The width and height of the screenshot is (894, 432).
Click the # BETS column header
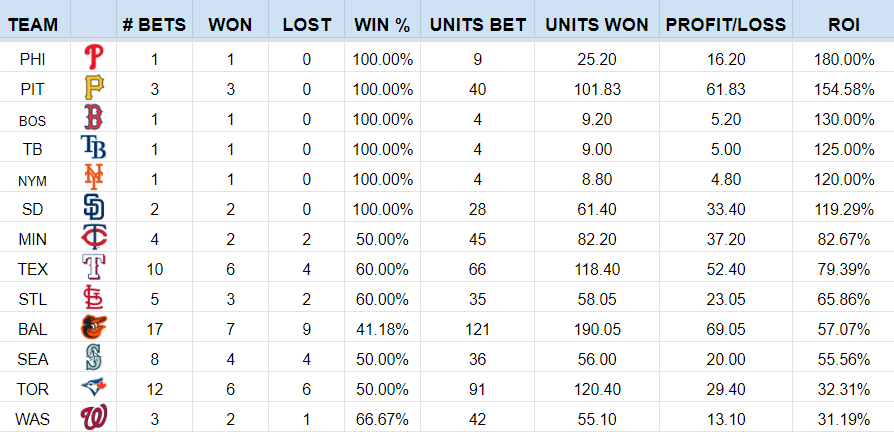point(155,25)
